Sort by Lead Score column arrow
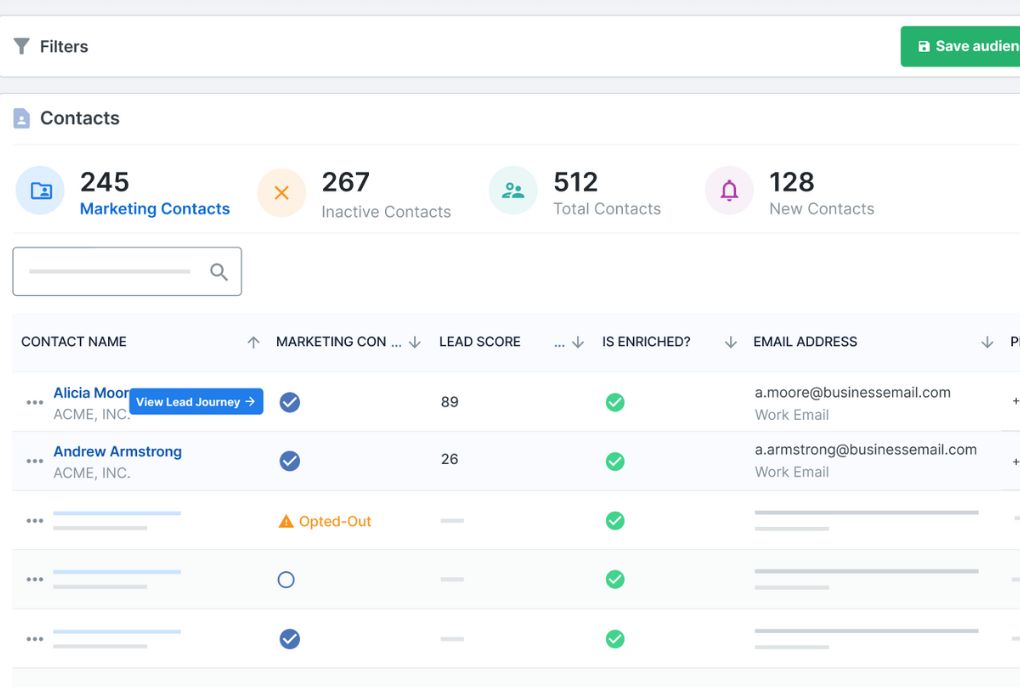The width and height of the screenshot is (1020, 700). tap(578, 342)
